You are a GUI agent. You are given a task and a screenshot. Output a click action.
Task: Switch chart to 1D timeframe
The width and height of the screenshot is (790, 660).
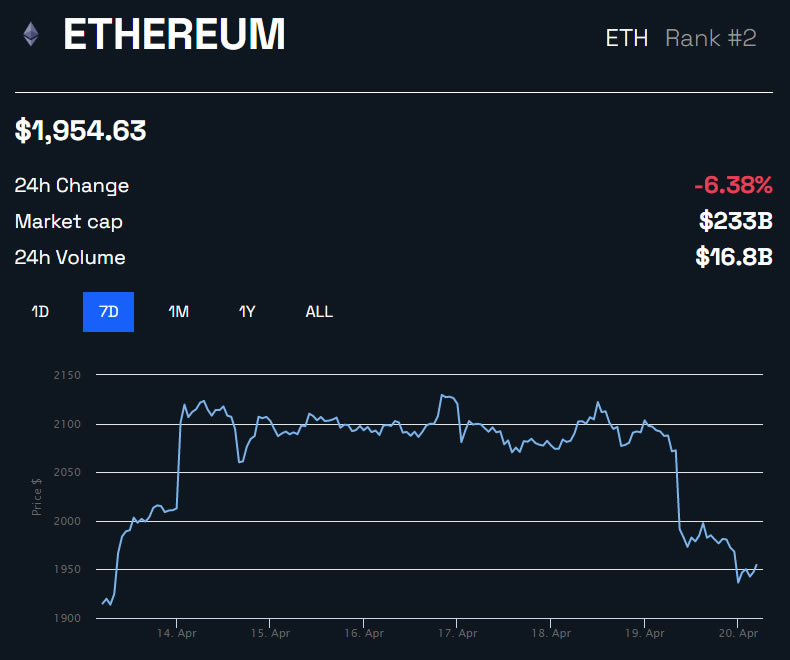(40, 312)
